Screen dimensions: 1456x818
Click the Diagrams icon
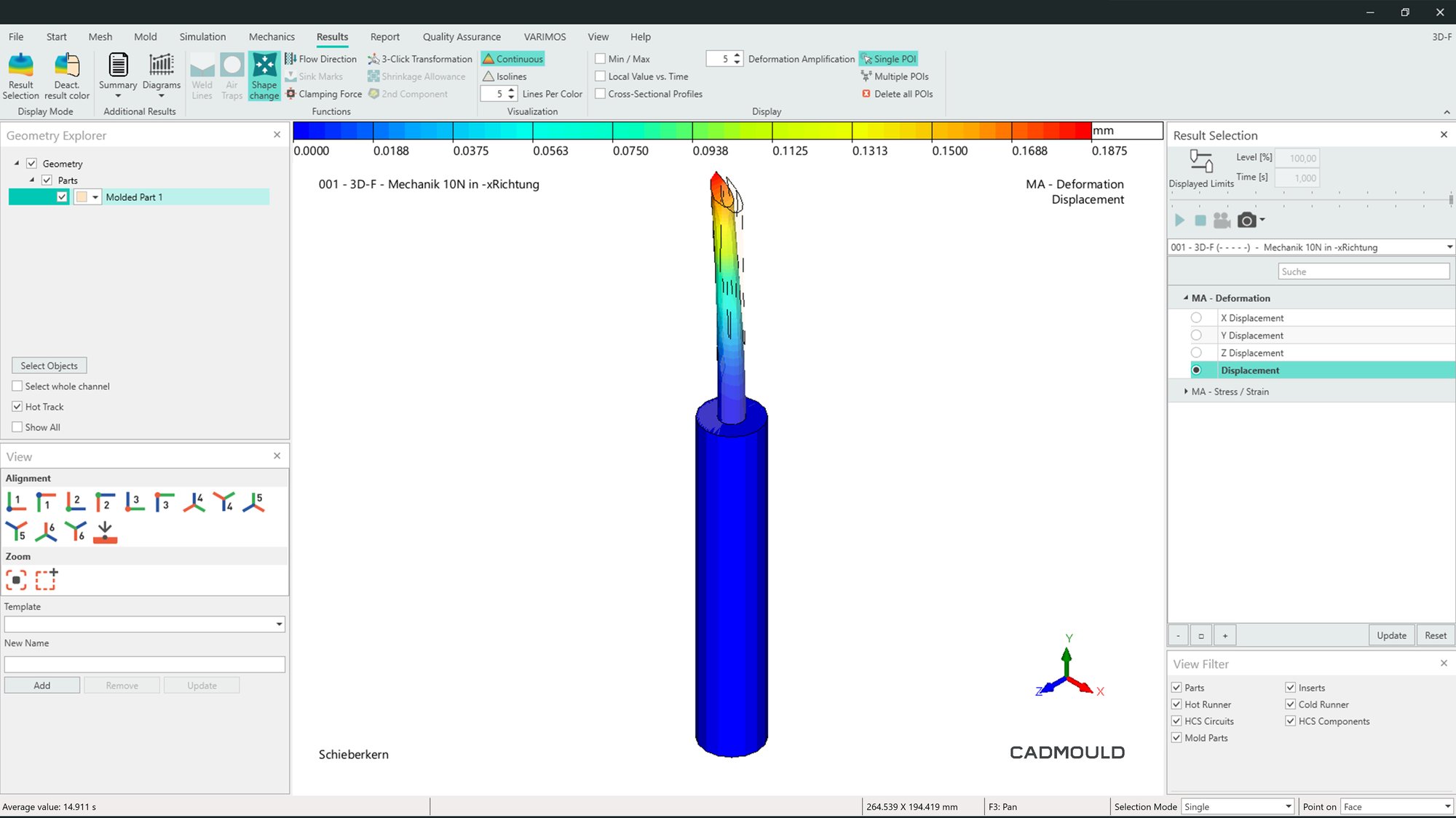(x=161, y=76)
